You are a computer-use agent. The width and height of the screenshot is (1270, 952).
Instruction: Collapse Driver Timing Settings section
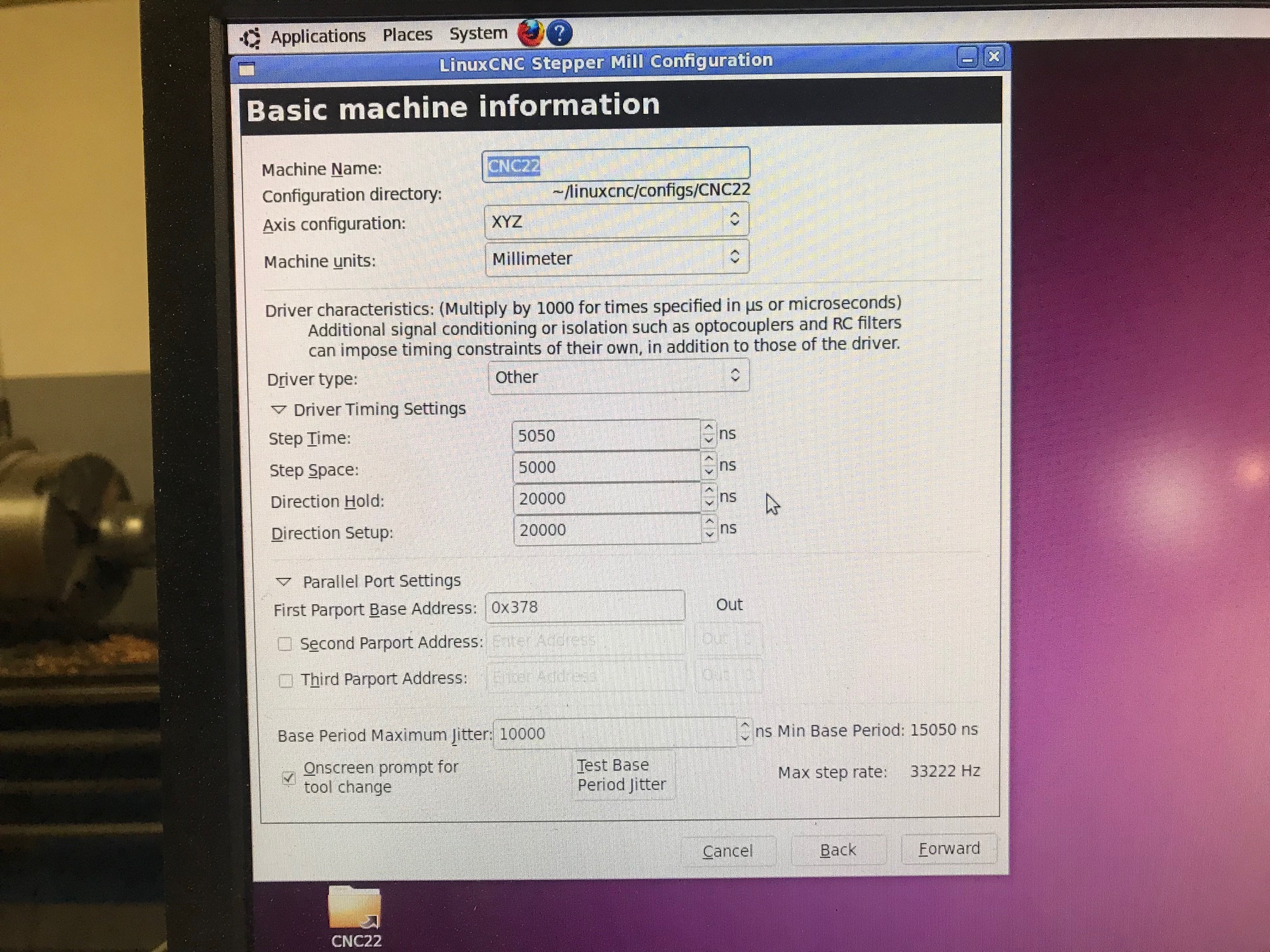pyautogui.click(x=278, y=410)
